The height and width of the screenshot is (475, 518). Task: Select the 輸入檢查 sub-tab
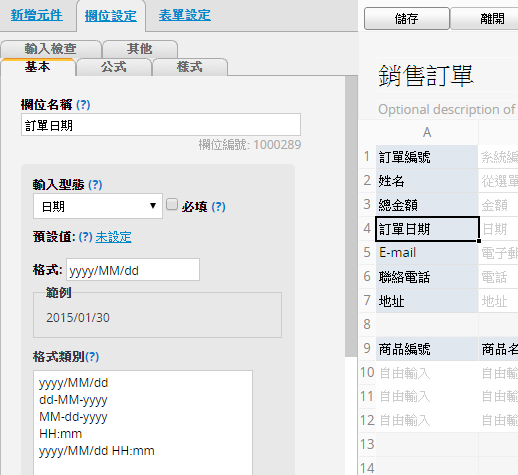click(x=51, y=49)
